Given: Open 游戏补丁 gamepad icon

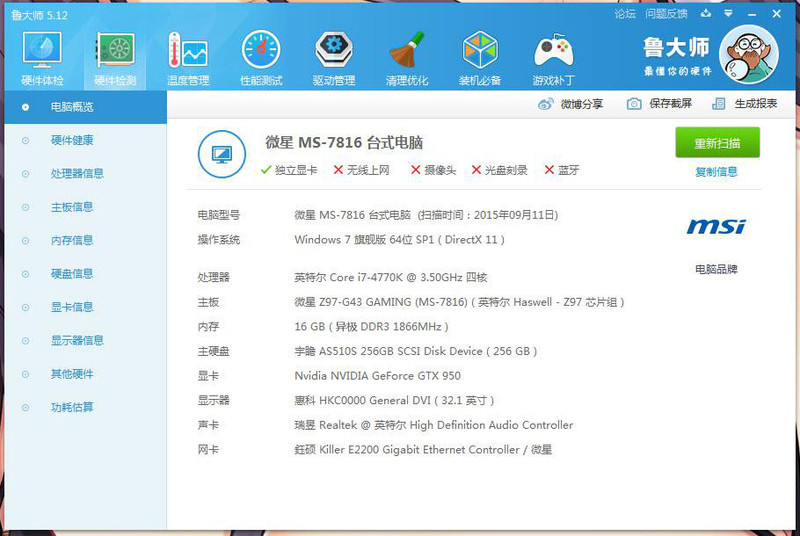Looking at the screenshot, I should (x=554, y=58).
